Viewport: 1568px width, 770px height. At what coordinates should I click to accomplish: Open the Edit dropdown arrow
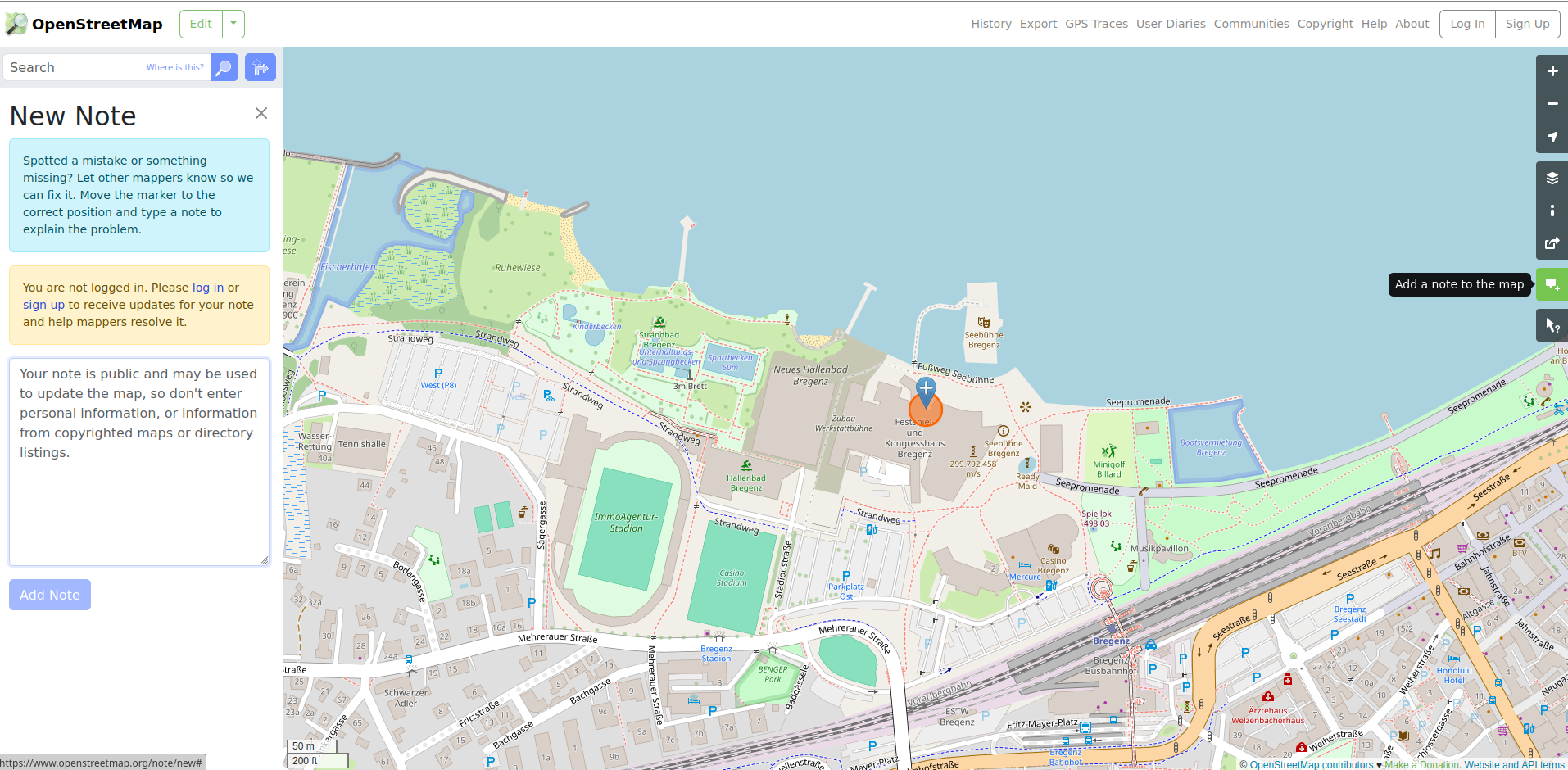click(233, 24)
